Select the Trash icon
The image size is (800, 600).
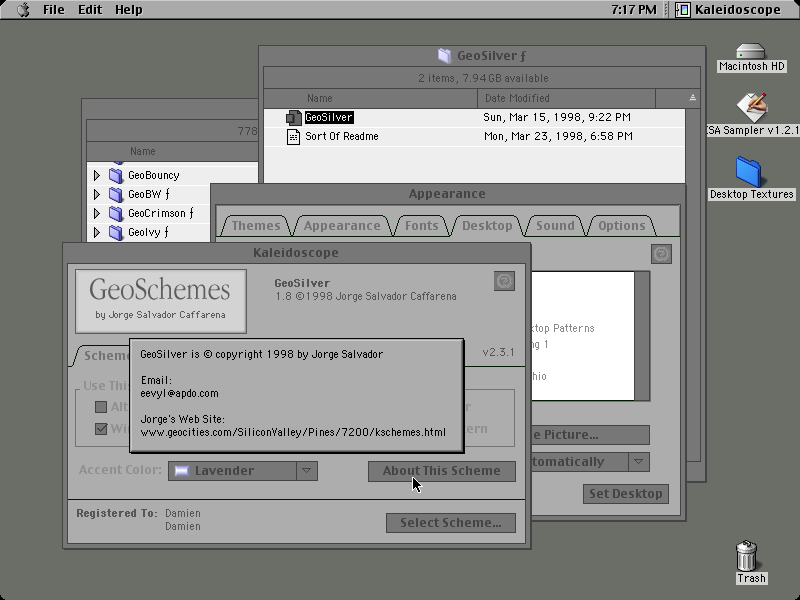tap(747, 556)
